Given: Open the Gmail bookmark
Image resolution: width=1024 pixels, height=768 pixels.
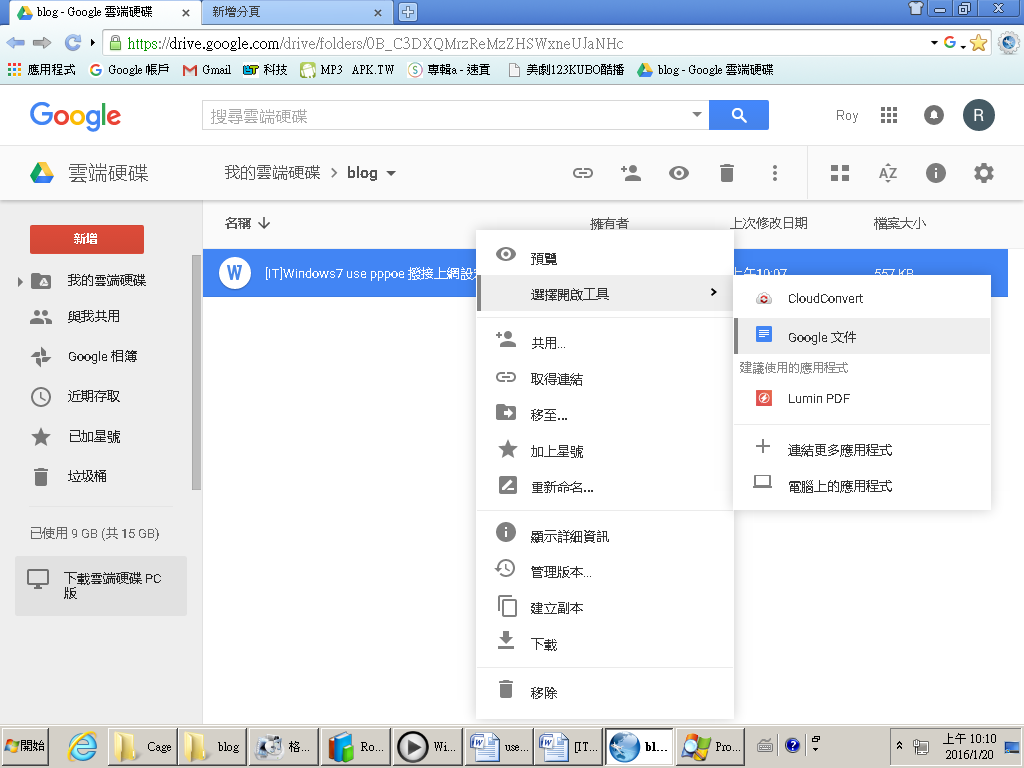Looking at the screenshot, I should pyautogui.click(x=207, y=70).
